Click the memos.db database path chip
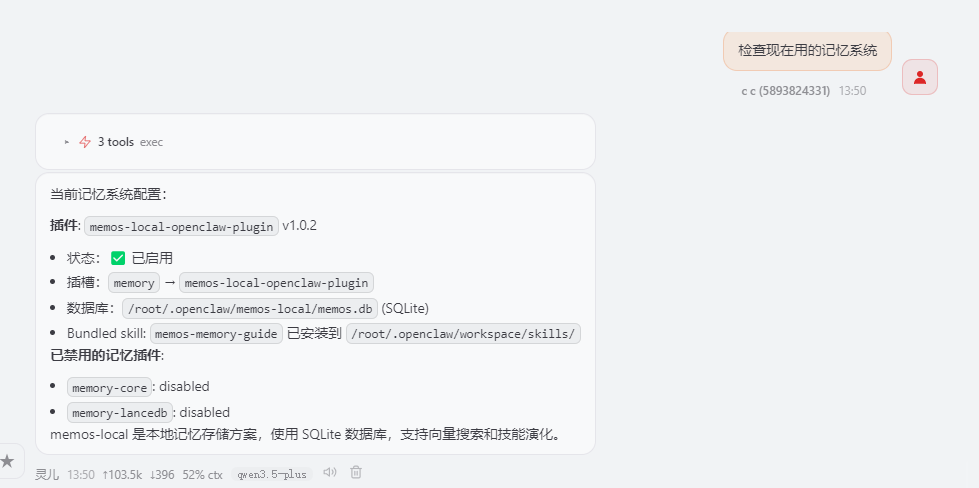979x488 pixels. (250, 308)
